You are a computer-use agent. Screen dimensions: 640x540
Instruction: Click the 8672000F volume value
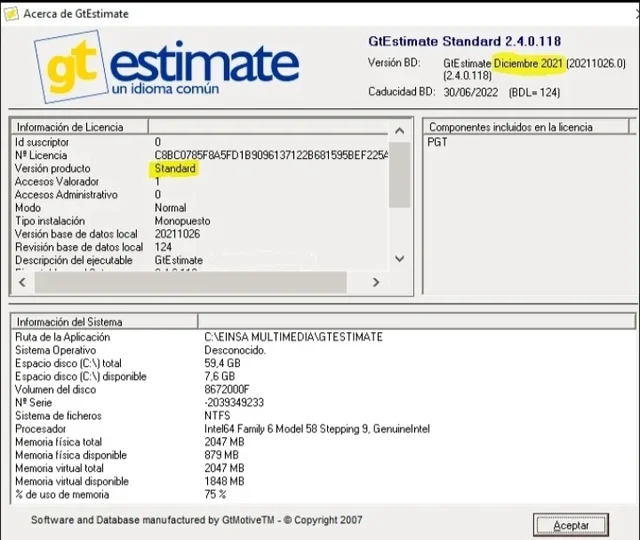[227, 389]
